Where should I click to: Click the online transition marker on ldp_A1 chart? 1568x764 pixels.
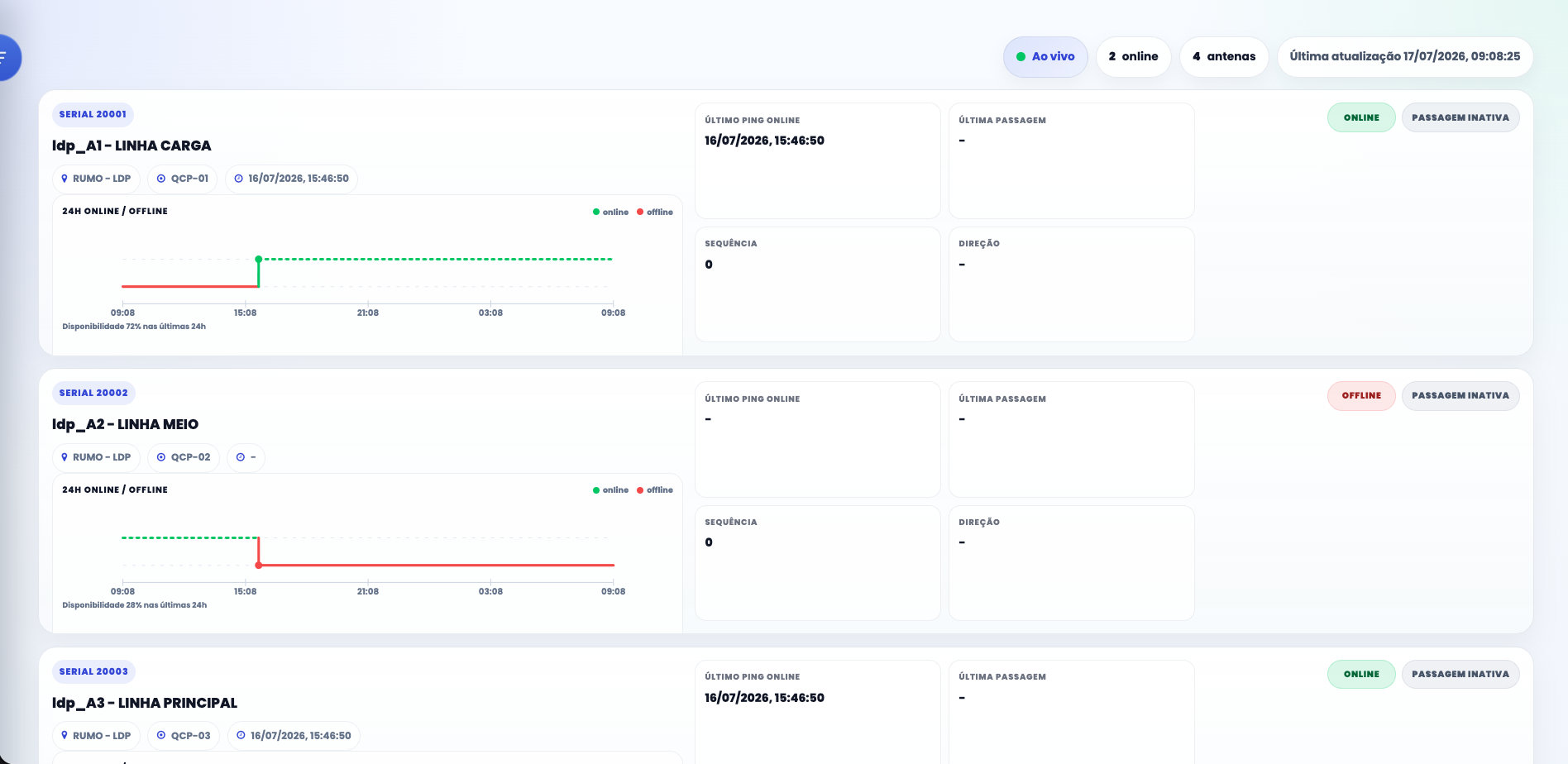pyautogui.click(x=259, y=260)
